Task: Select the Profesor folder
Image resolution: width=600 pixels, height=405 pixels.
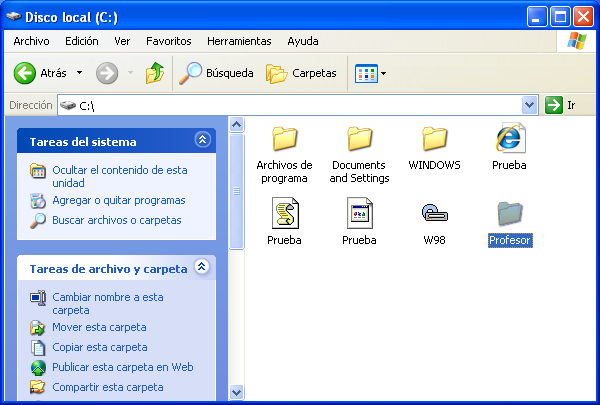Action: (510, 213)
